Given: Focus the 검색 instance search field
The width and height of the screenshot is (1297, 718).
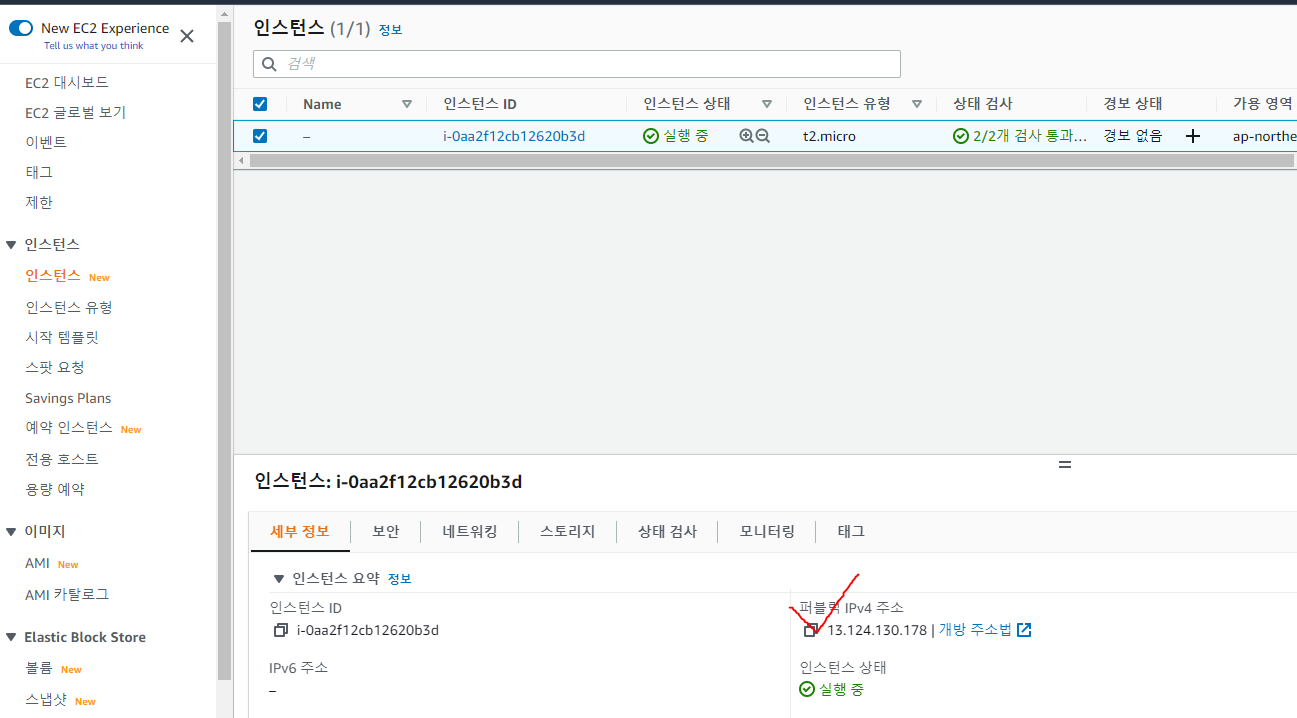Looking at the screenshot, I should pos(577,64).
